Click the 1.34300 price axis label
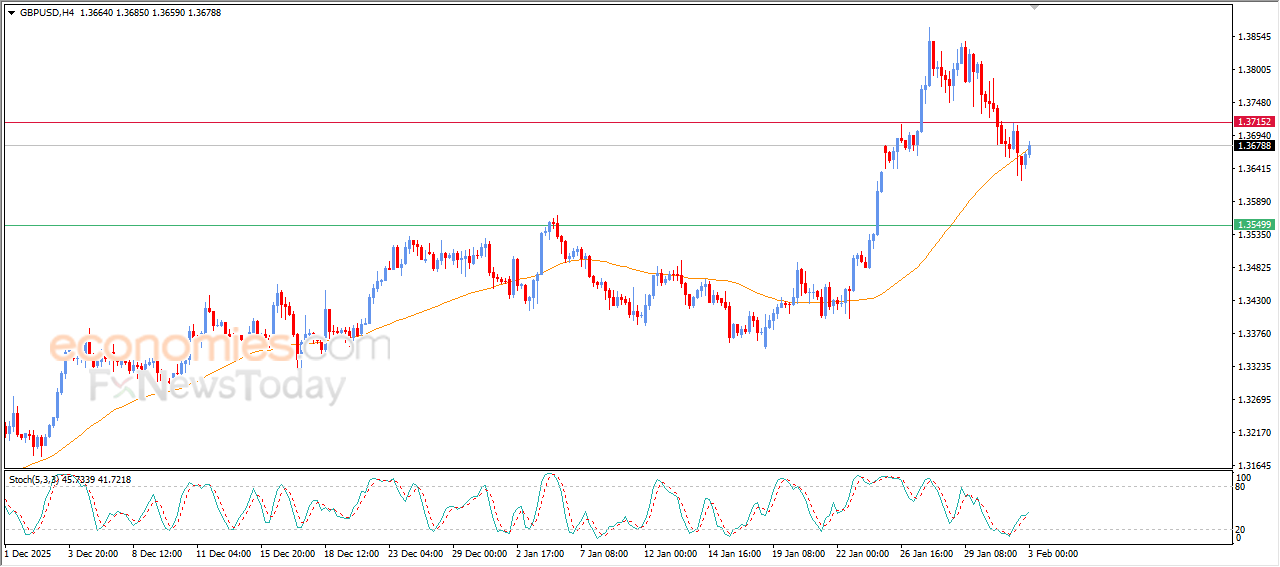The image size is (1280, 567). [x=1254, y=301]
